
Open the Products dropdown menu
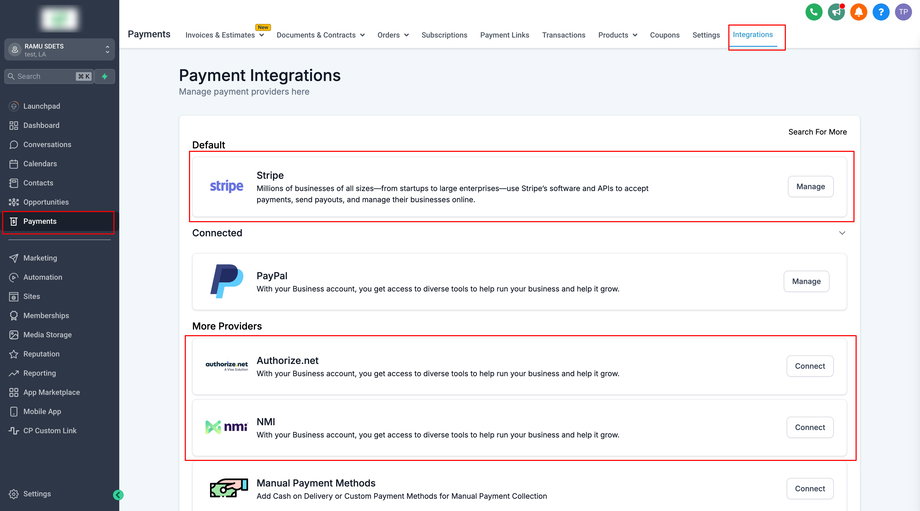[x=617, y=35]
